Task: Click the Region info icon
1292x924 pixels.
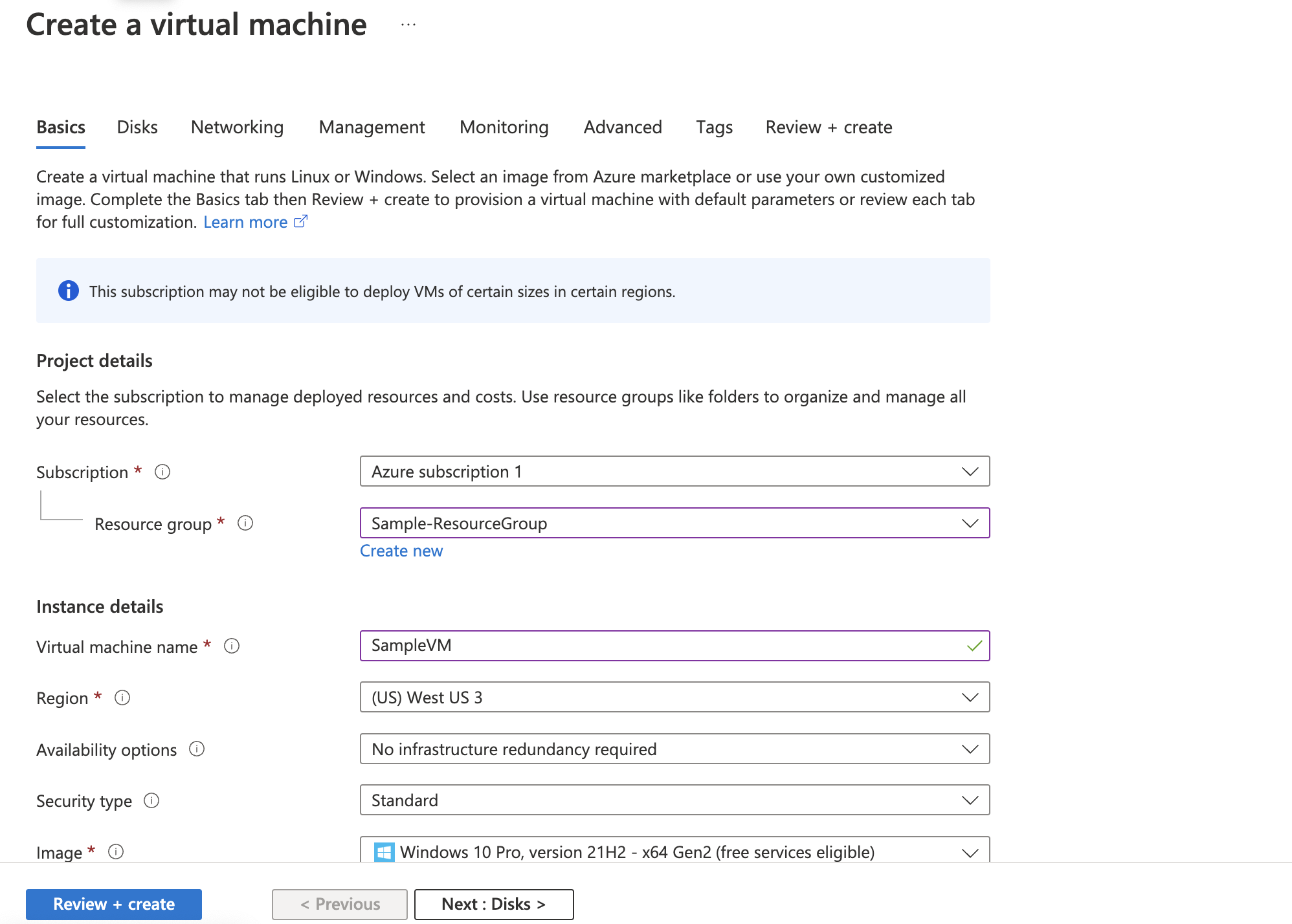Action: point(122,698)
